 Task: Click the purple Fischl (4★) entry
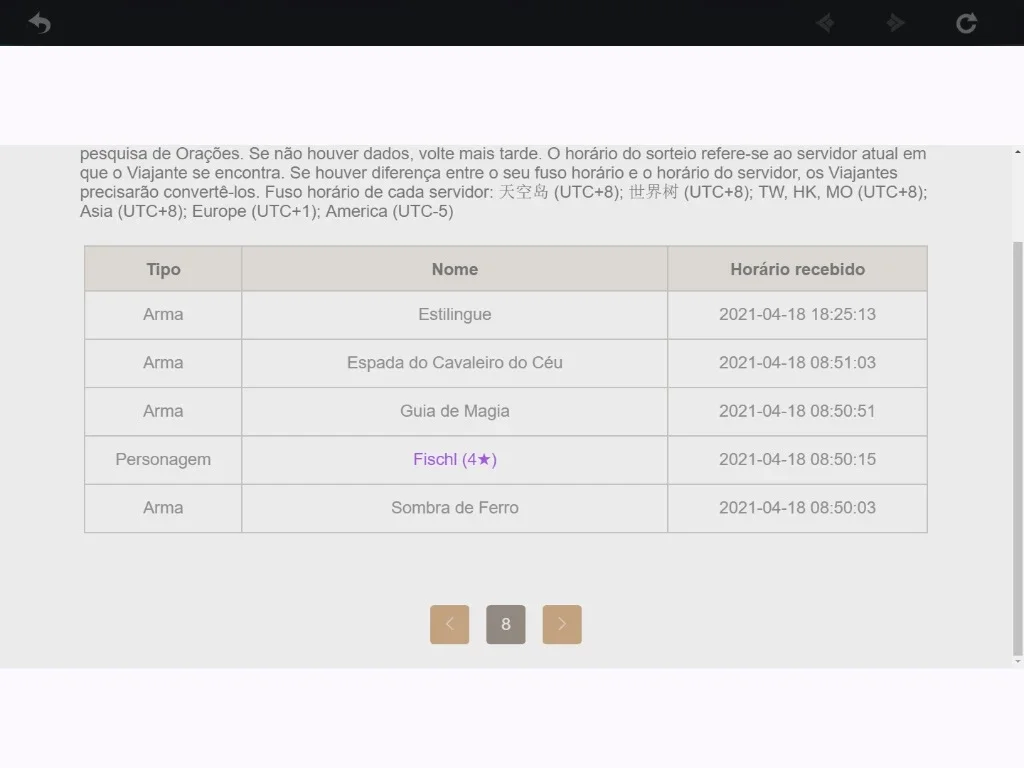pos(455,459)
